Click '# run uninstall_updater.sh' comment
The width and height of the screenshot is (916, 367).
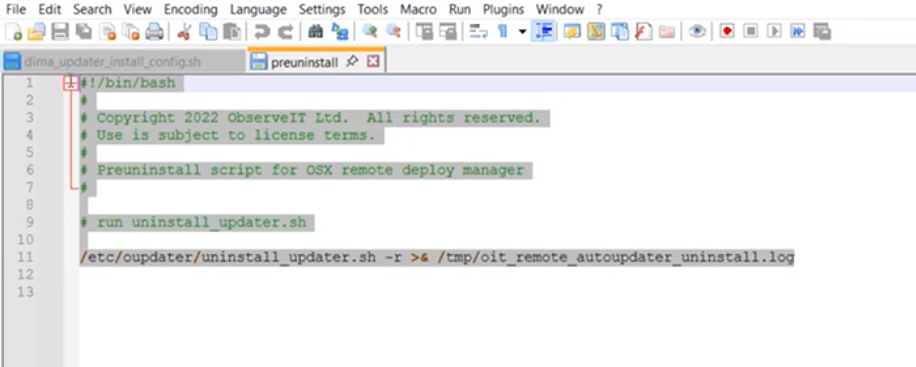tap(193, 222)
